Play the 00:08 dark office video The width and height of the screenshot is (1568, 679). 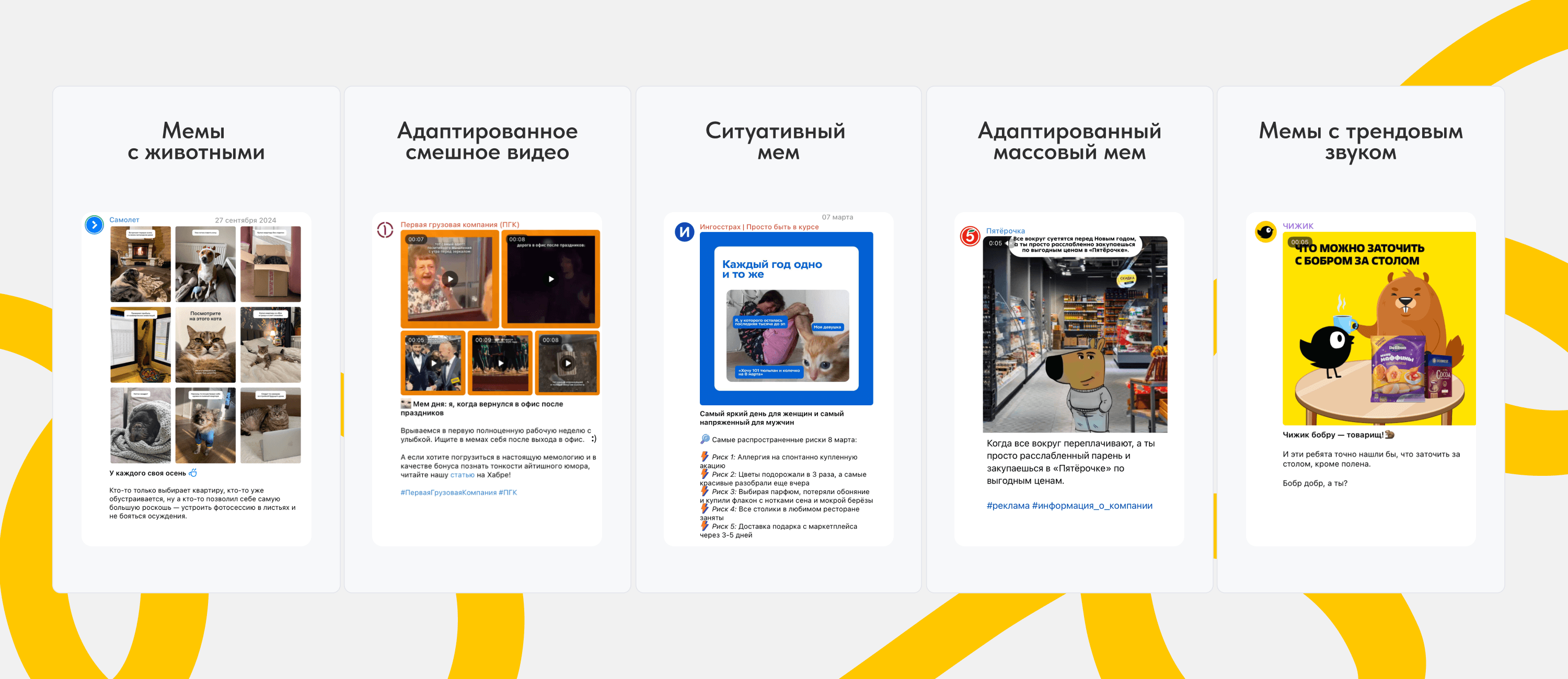[551, 279]
